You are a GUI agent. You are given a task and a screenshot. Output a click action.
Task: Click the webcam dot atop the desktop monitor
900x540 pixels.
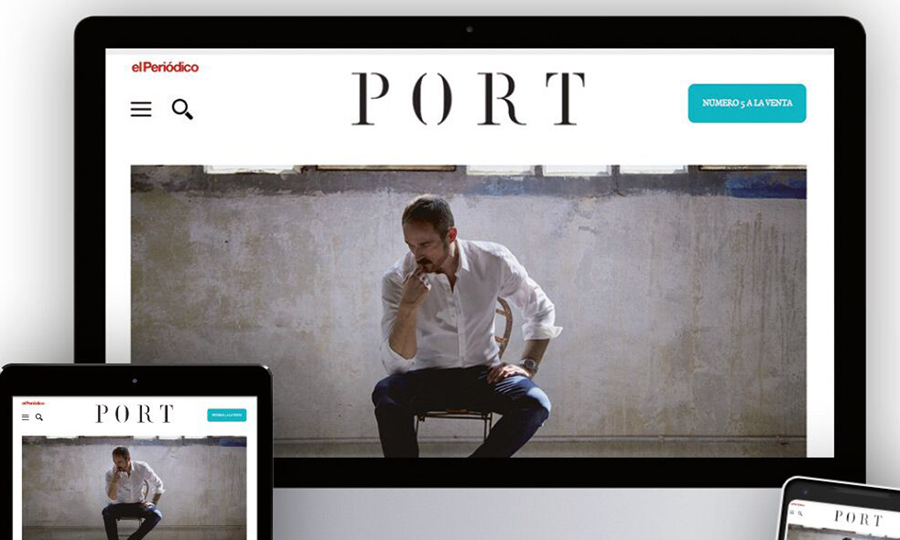point(470,29)
